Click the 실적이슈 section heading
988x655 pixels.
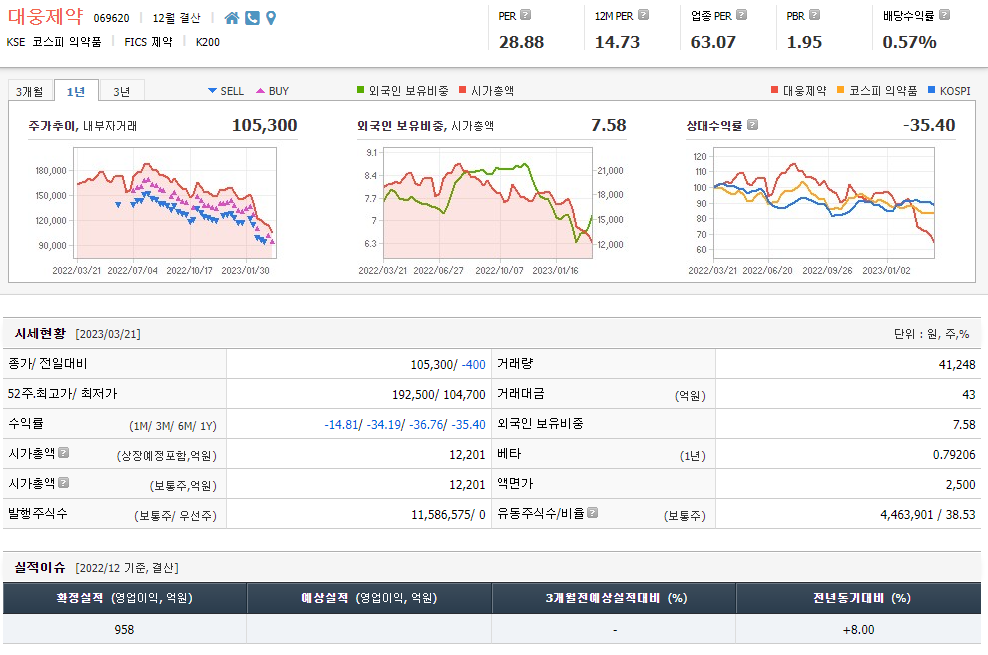tap(40, 567)
